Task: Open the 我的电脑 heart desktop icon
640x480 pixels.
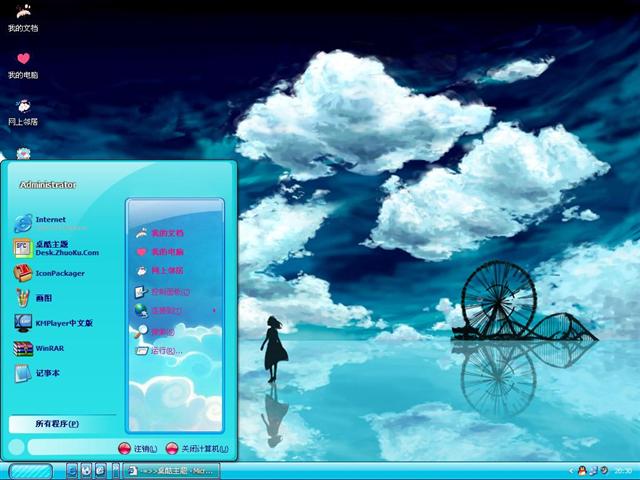Action: point(23,65)
